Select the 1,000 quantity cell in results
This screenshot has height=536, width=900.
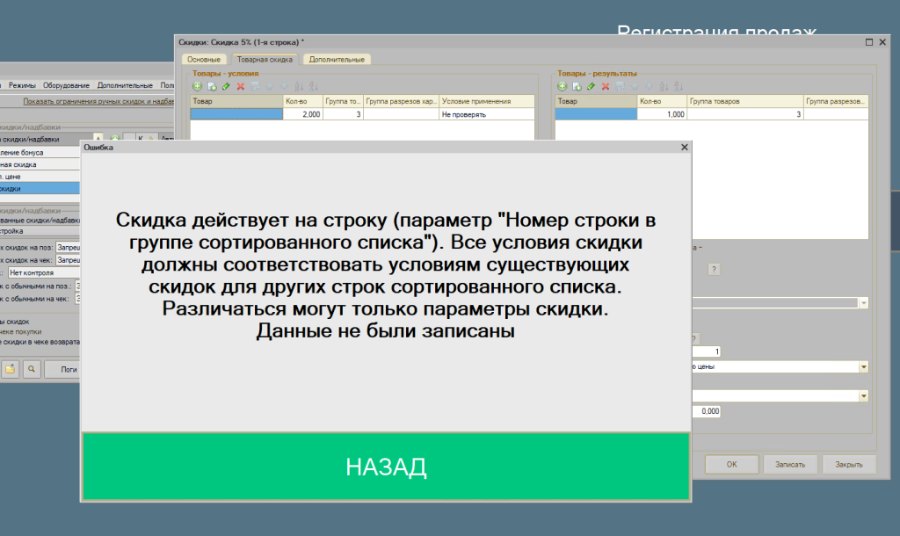662,114
